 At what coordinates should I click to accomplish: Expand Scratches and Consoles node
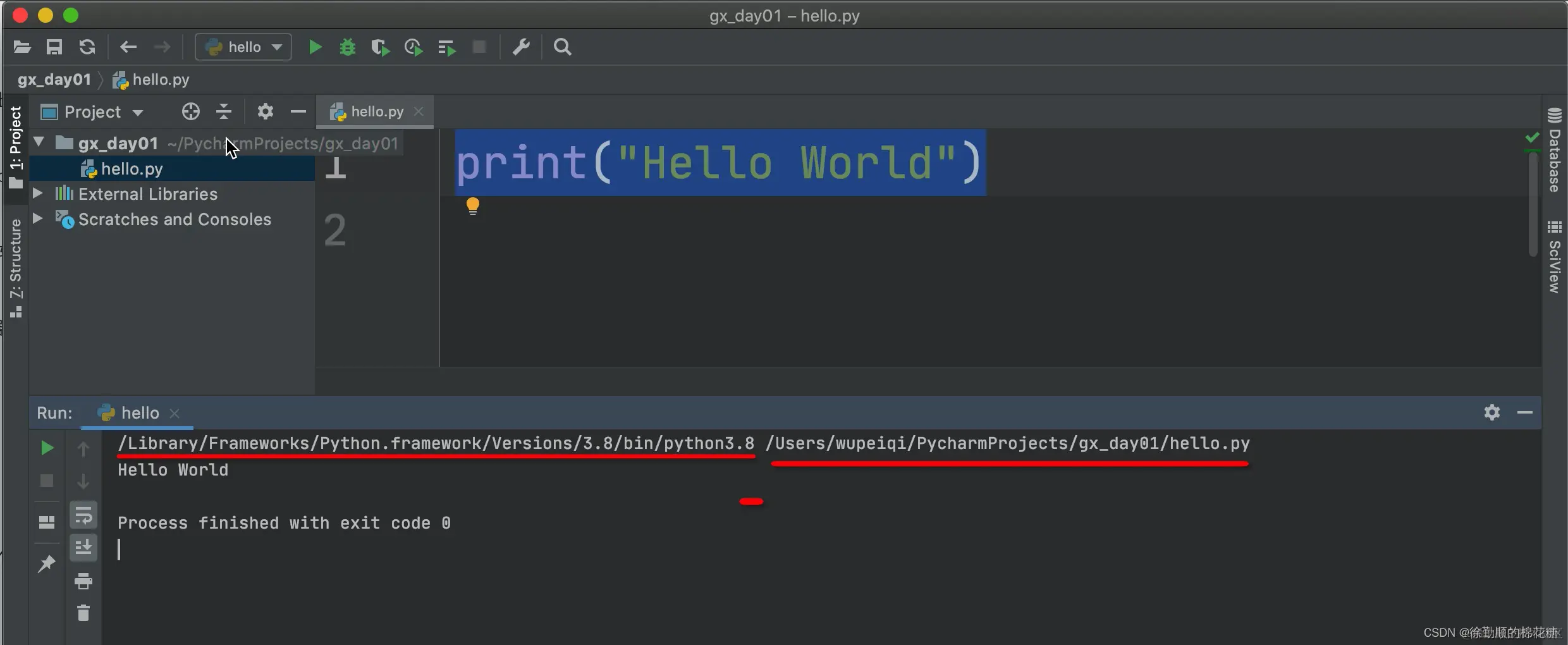pos(37,218)
